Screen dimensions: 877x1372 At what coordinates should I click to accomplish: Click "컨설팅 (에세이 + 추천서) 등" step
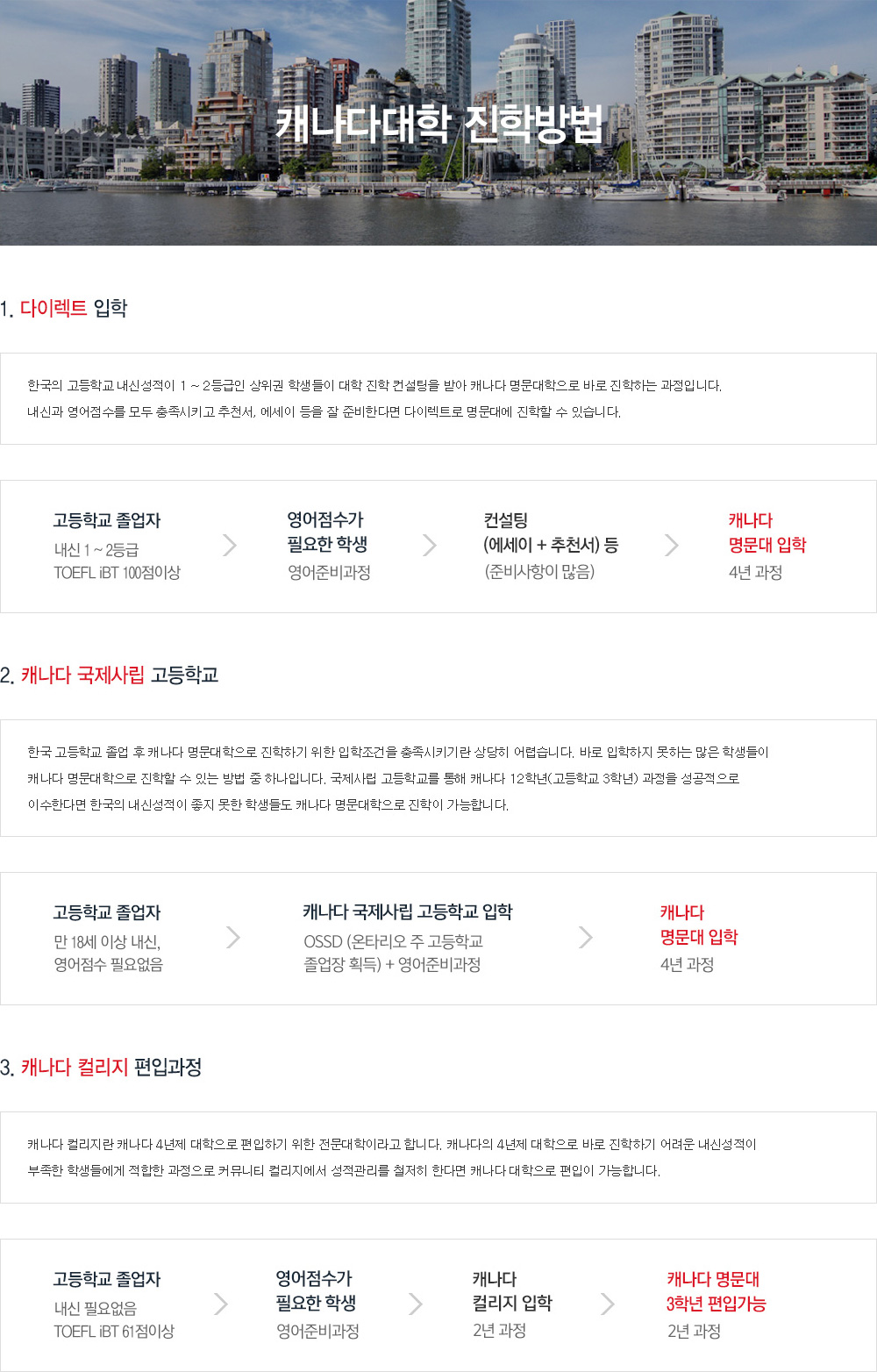[x=551, y=532]
